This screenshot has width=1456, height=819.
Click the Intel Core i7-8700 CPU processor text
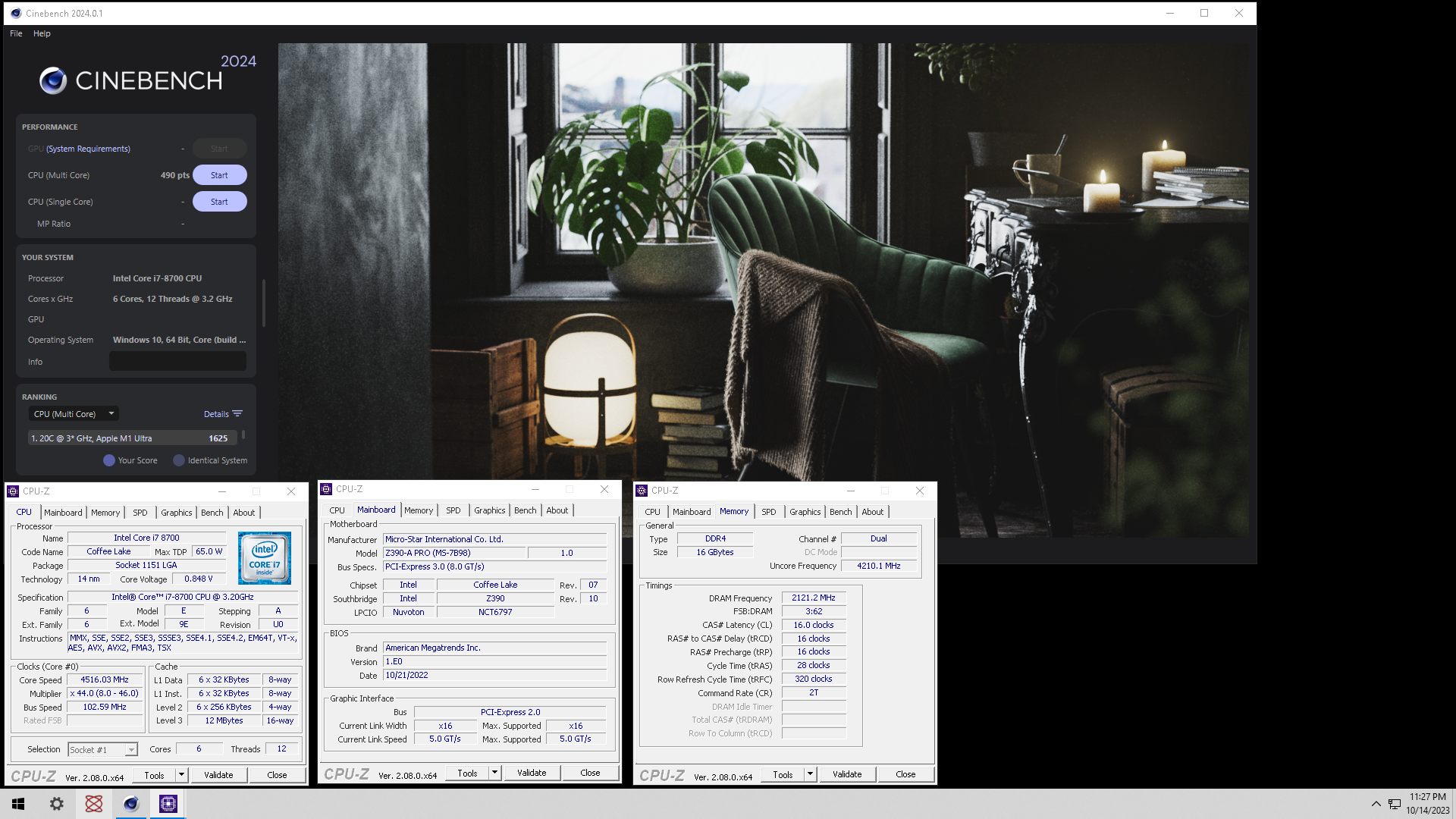[x=158, y=278]
